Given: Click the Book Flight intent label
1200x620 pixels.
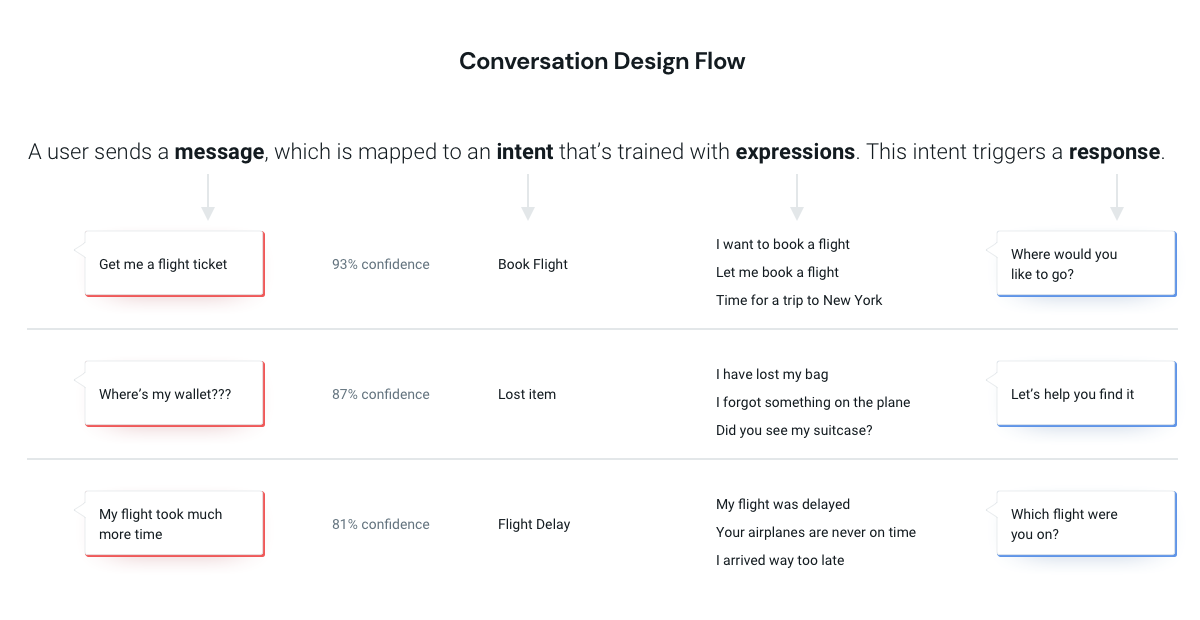Looking at the screenshot, I should coord(533,264).
